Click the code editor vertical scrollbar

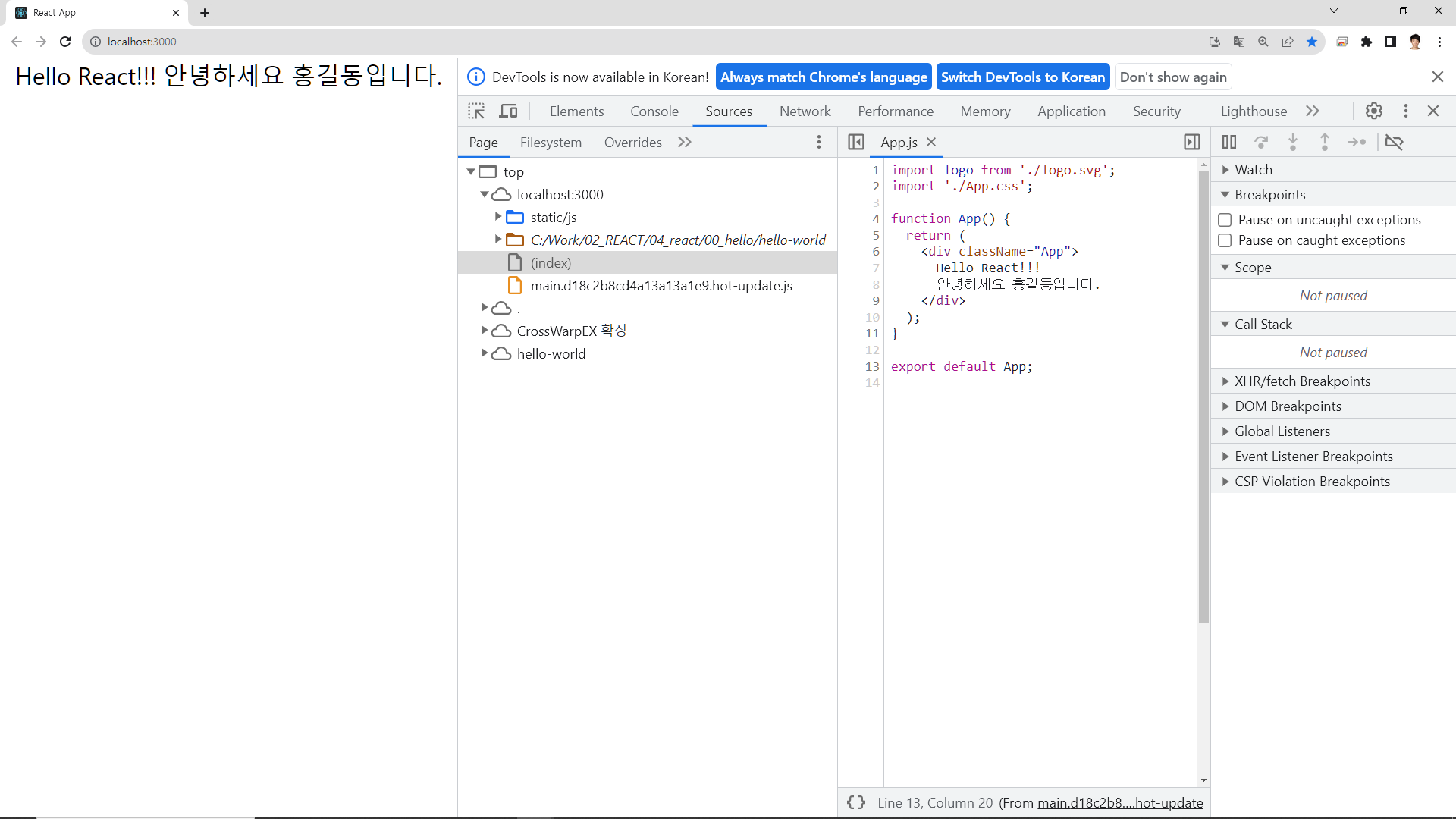pos(1203,394)
